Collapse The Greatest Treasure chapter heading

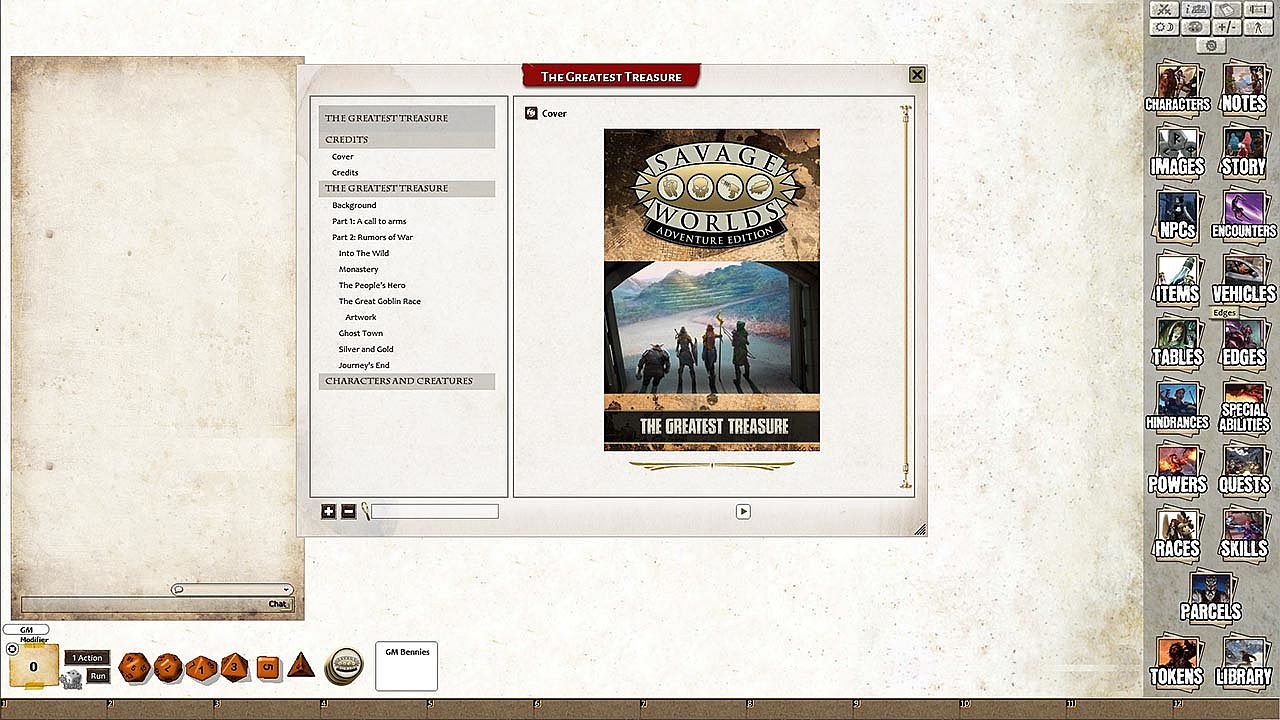[x=407, y=188]
